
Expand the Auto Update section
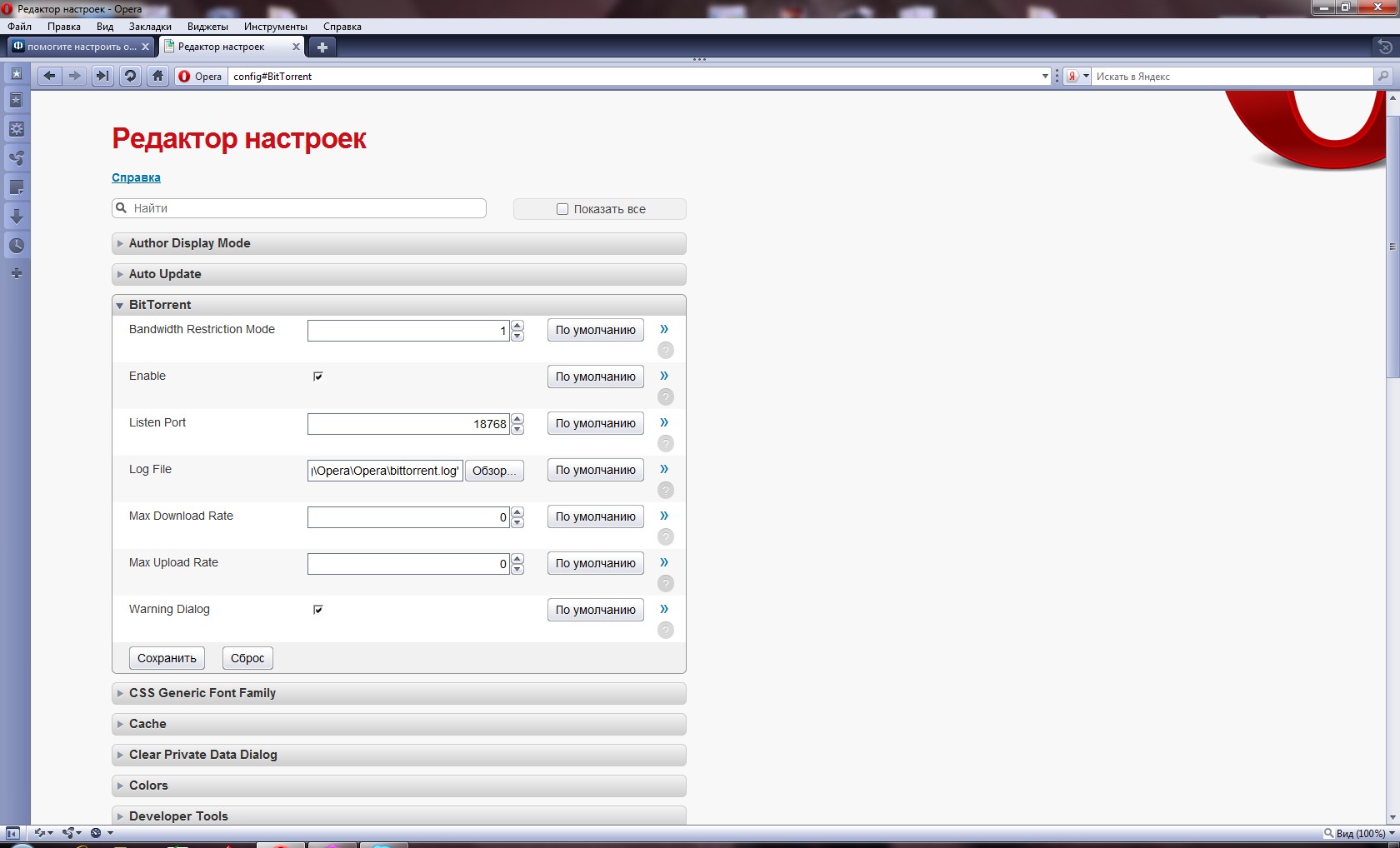click(x=399, y=274)
